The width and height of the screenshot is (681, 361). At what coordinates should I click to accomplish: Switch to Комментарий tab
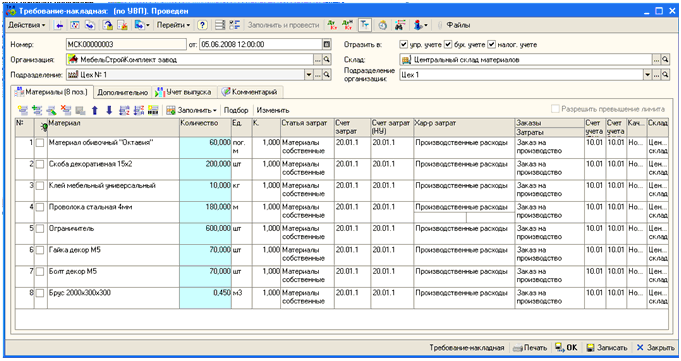[250, 92]
